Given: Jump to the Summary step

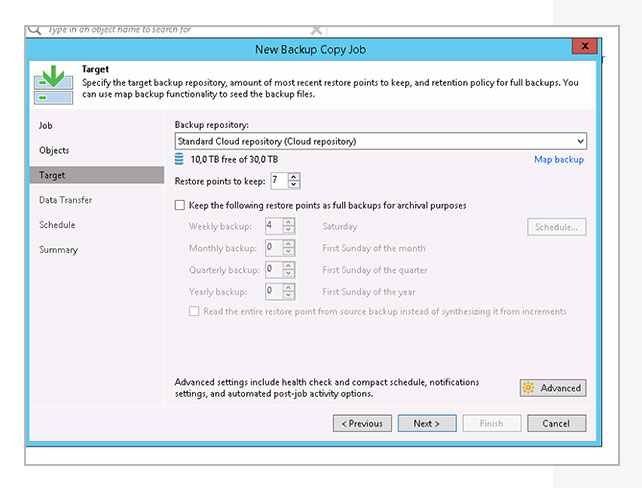Looking at the screenshot, I should (58, 250).
